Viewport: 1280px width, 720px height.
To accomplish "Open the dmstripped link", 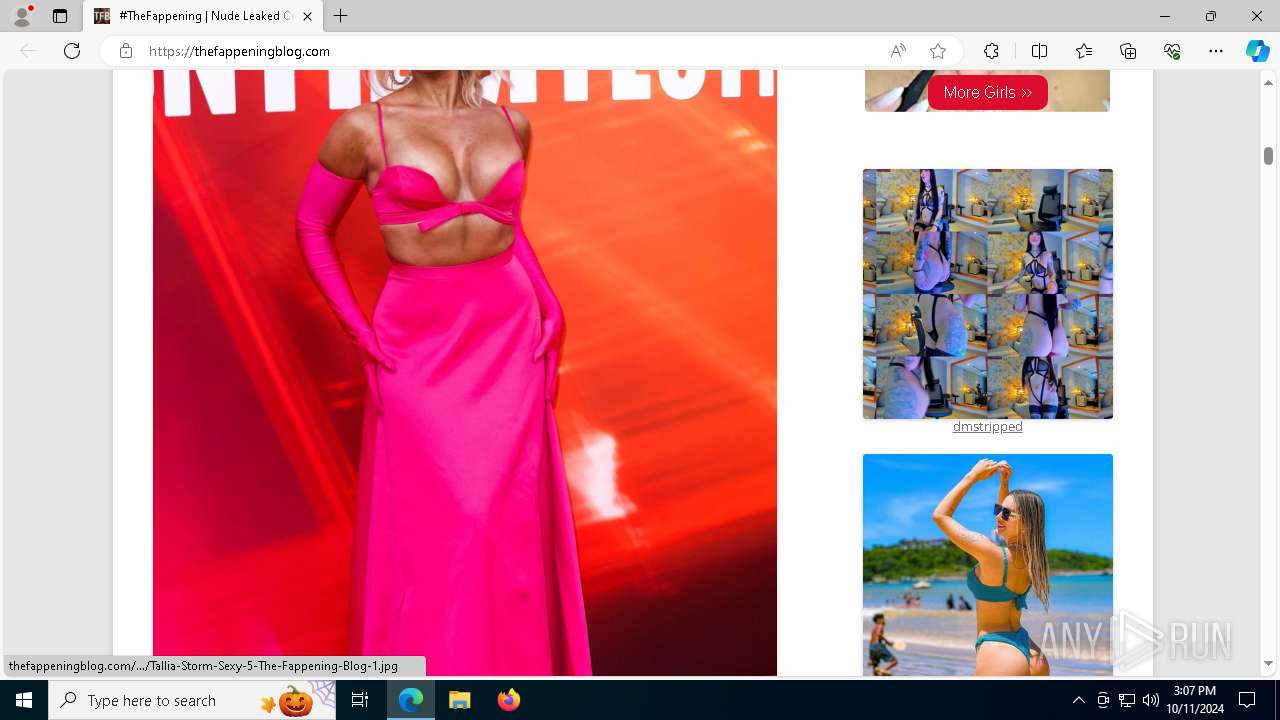I will point(988,426).
